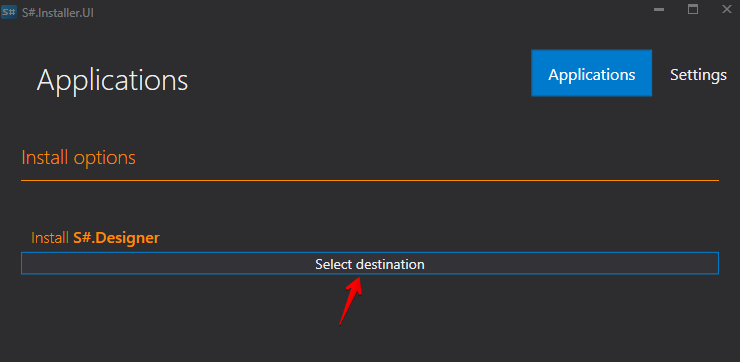
Task: Click the orange divider under Install options
Action: (x=370, y=180)
